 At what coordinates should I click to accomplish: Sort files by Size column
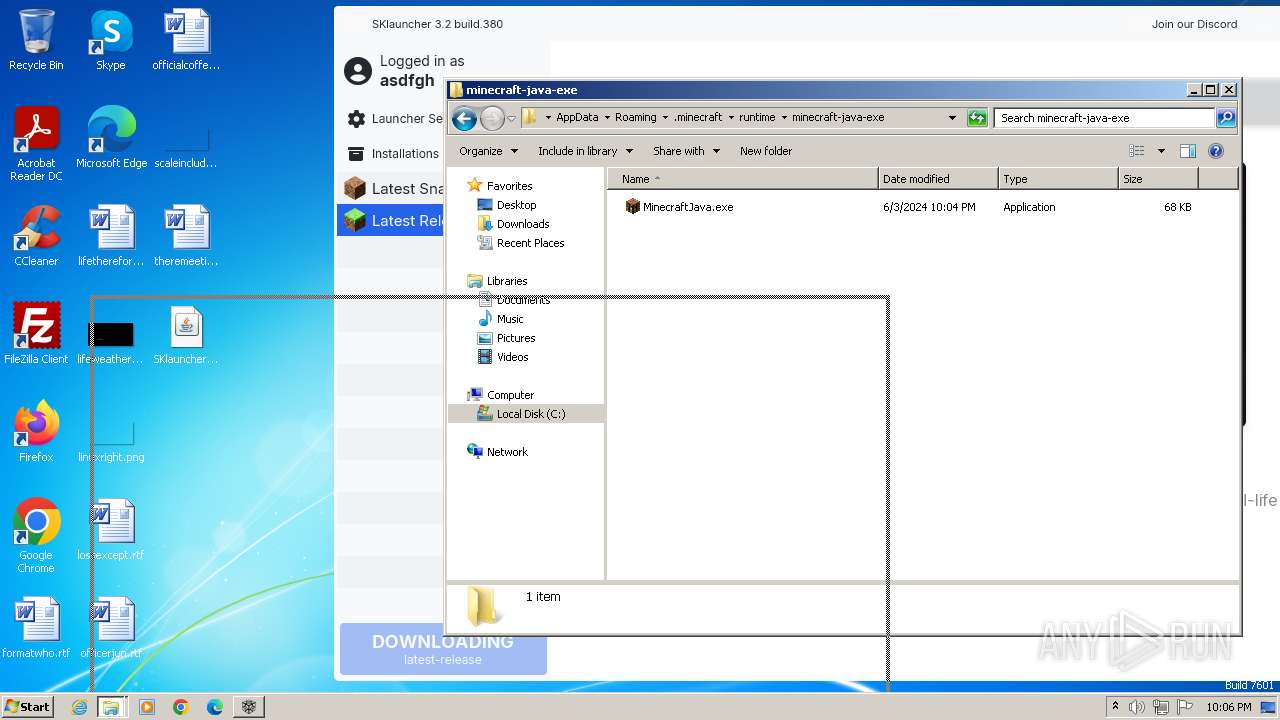1157,179
